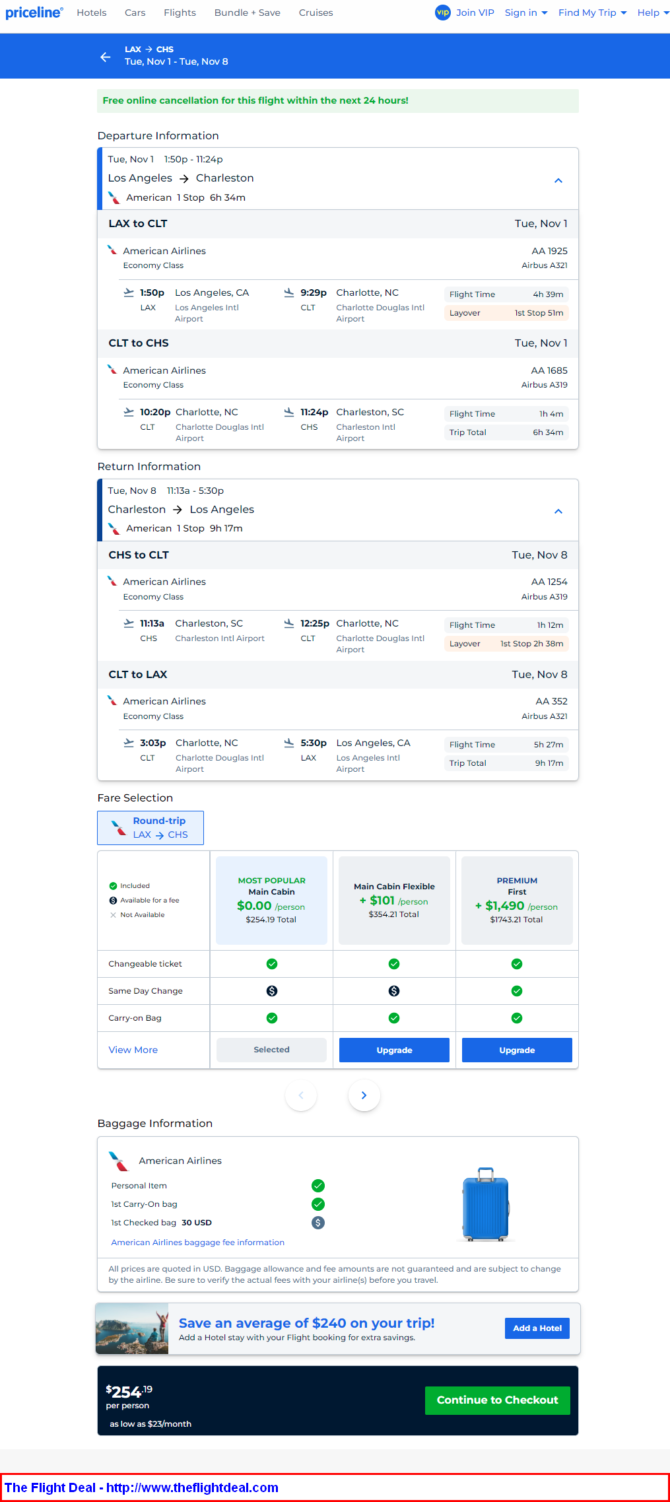Click American Airlines logo in Baggage Information
This screenshot has width=670, height=1502.
point(119,1161)
